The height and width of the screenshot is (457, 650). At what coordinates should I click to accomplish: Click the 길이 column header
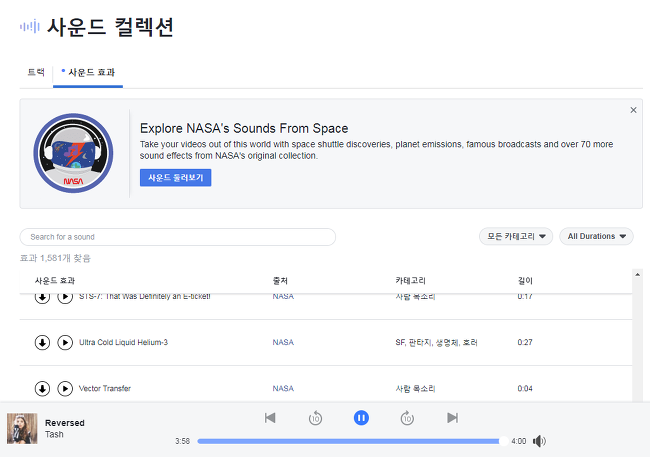tap(525, 281)
